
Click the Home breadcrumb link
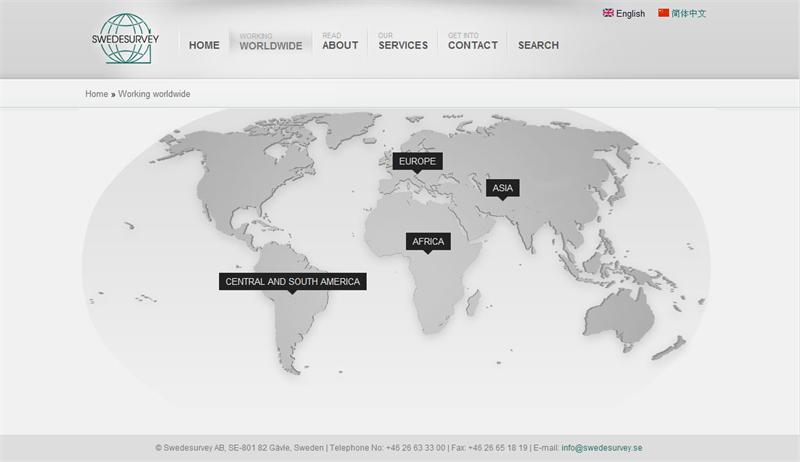pos(96,94)
